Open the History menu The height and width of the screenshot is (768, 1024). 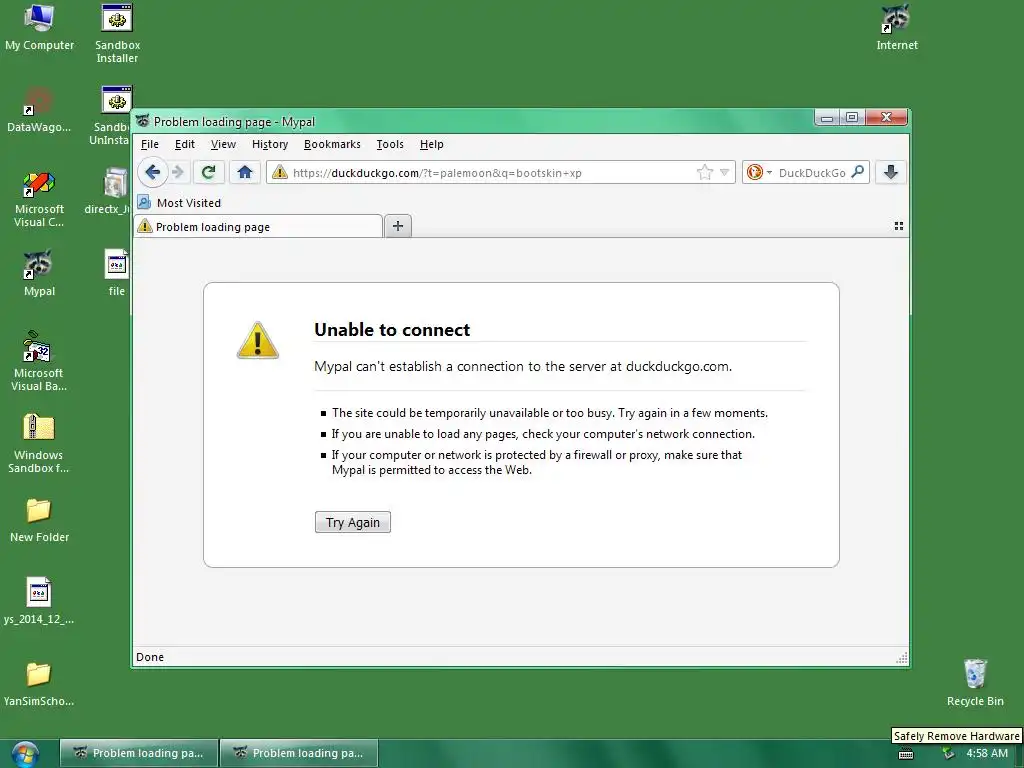pos(270,144)
